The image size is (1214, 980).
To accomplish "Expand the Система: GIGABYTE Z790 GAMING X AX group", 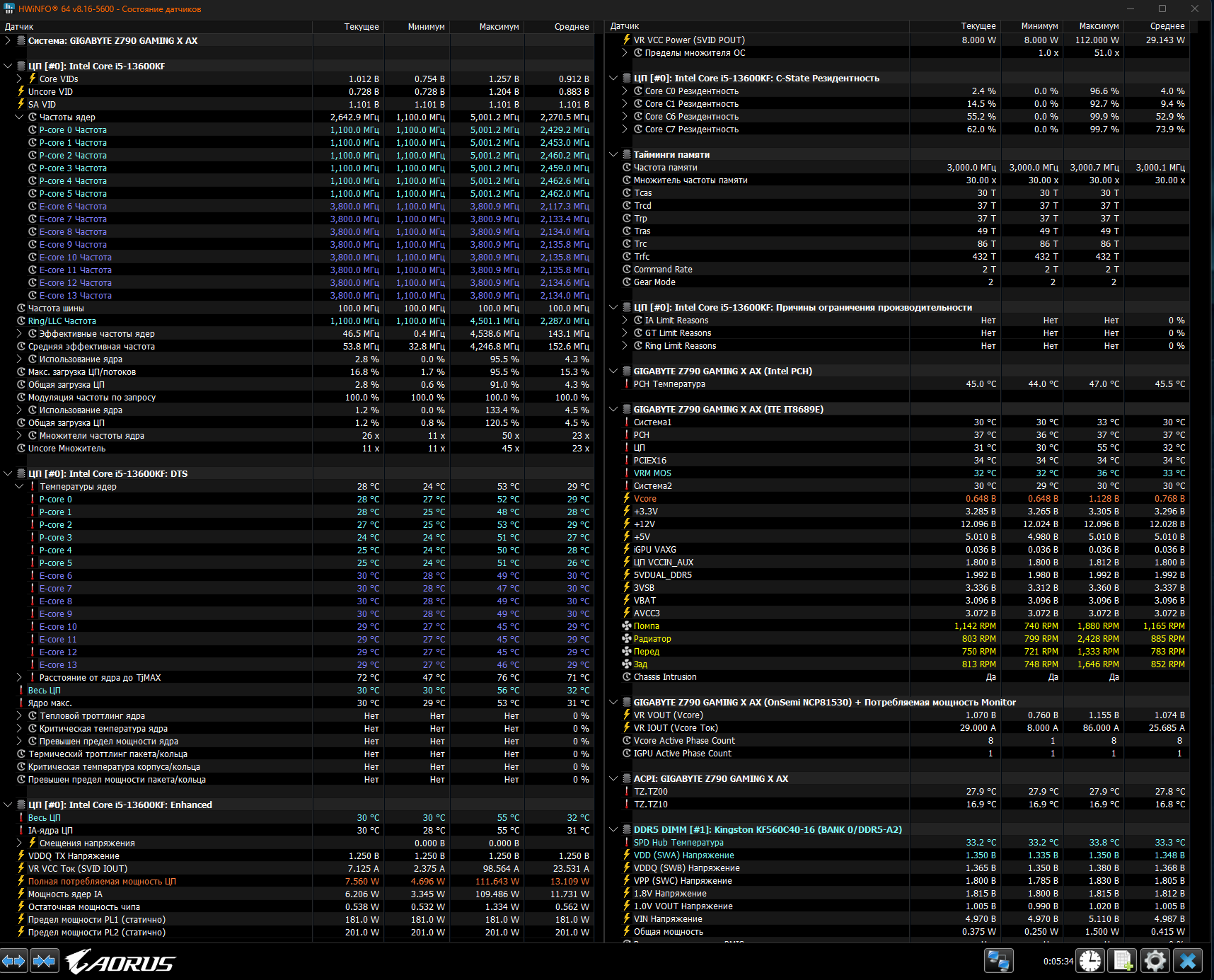I will pos(8,40).
